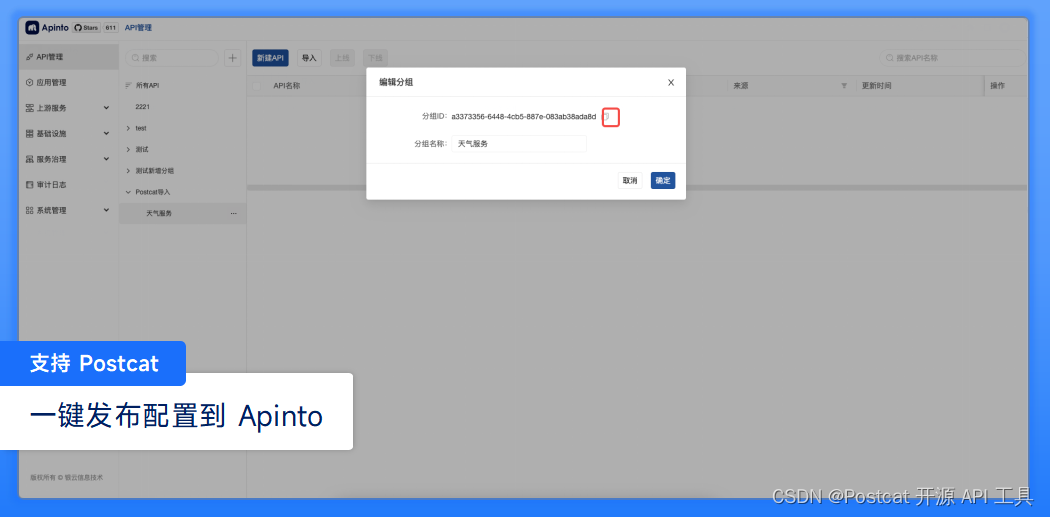The image size is (1050, 517).
Task: Click the 更新时间 column header
Action: tap(877, 86)
